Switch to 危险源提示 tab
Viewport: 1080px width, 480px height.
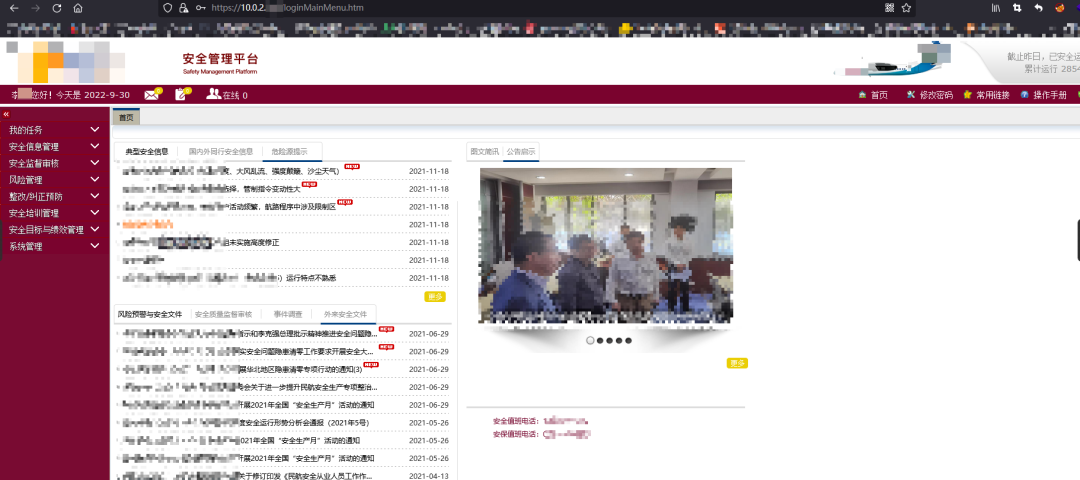tap(289, 152)
